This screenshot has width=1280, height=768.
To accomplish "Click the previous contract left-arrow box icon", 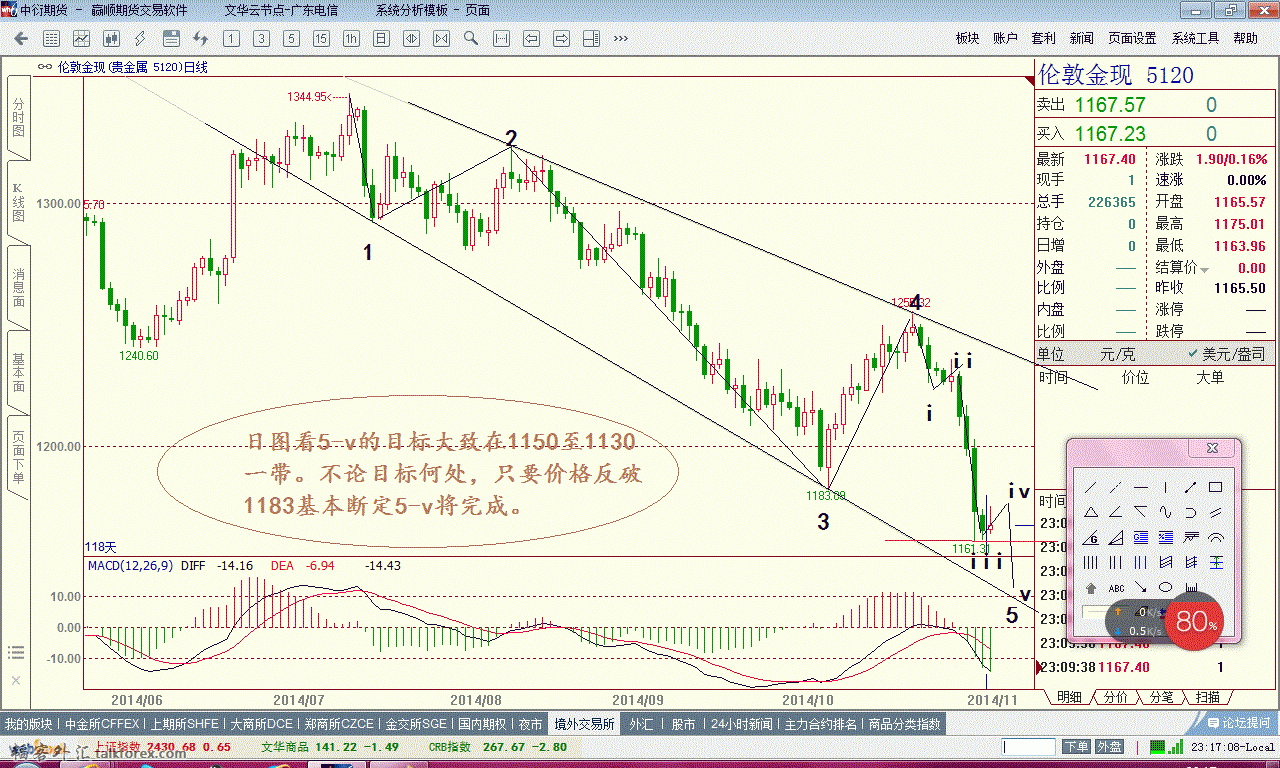I will pos(531,38).
